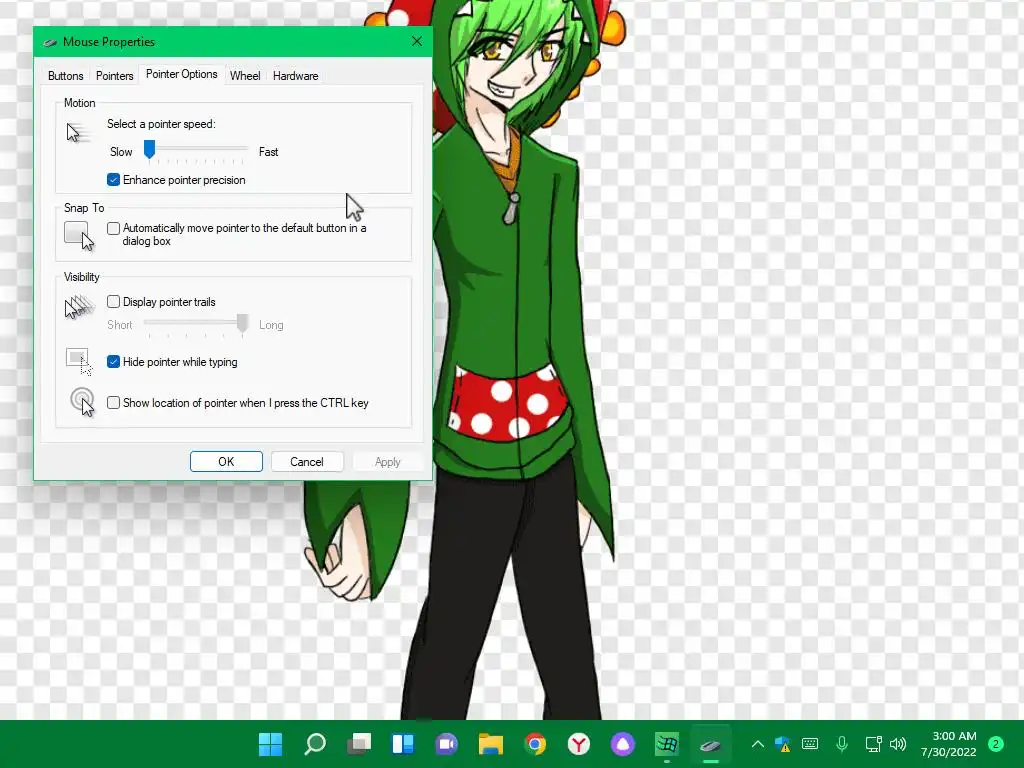The width and height of the screenshot is (1024, 768).
Task: Click the 'Slow' label by speed slider
Action: (121, 152)
